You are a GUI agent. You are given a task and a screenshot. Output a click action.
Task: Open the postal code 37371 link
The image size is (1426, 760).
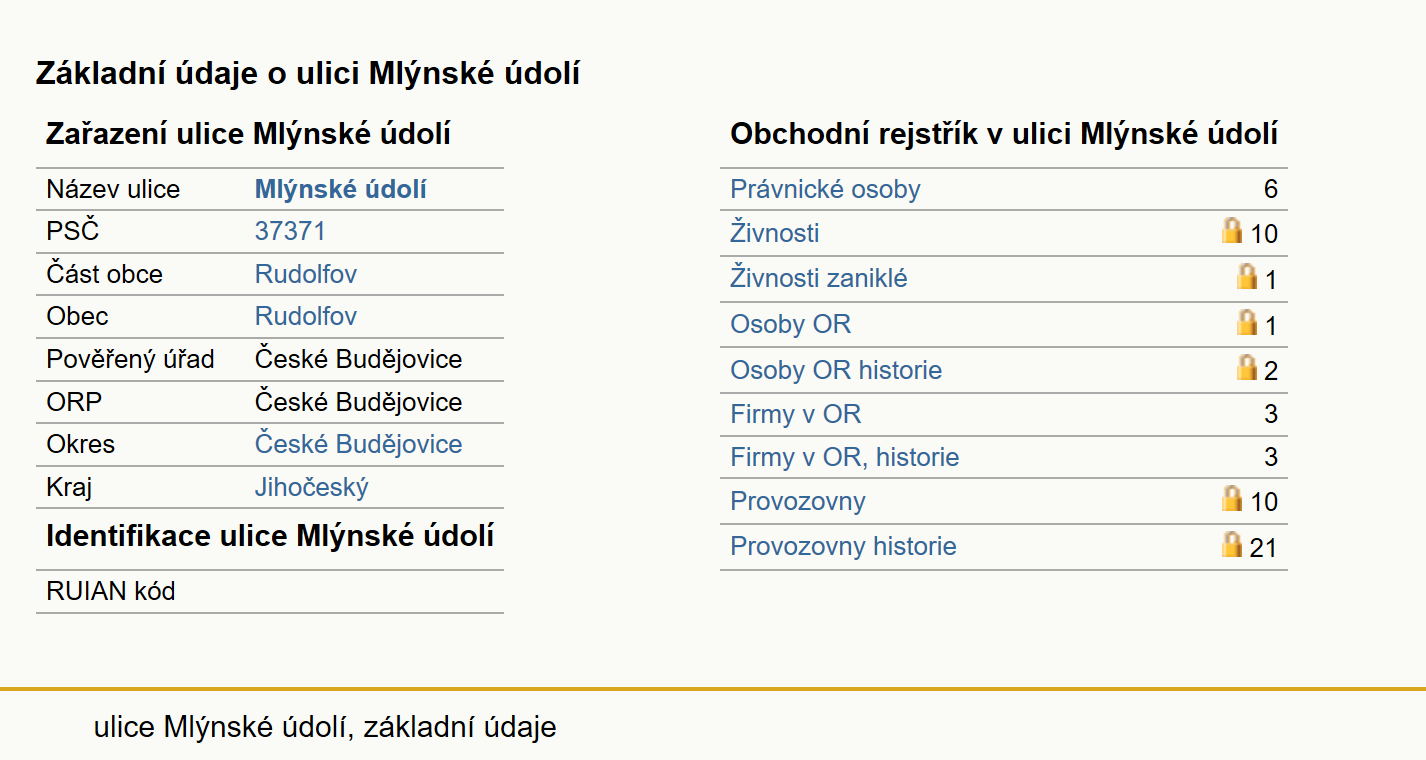point(290,231)
